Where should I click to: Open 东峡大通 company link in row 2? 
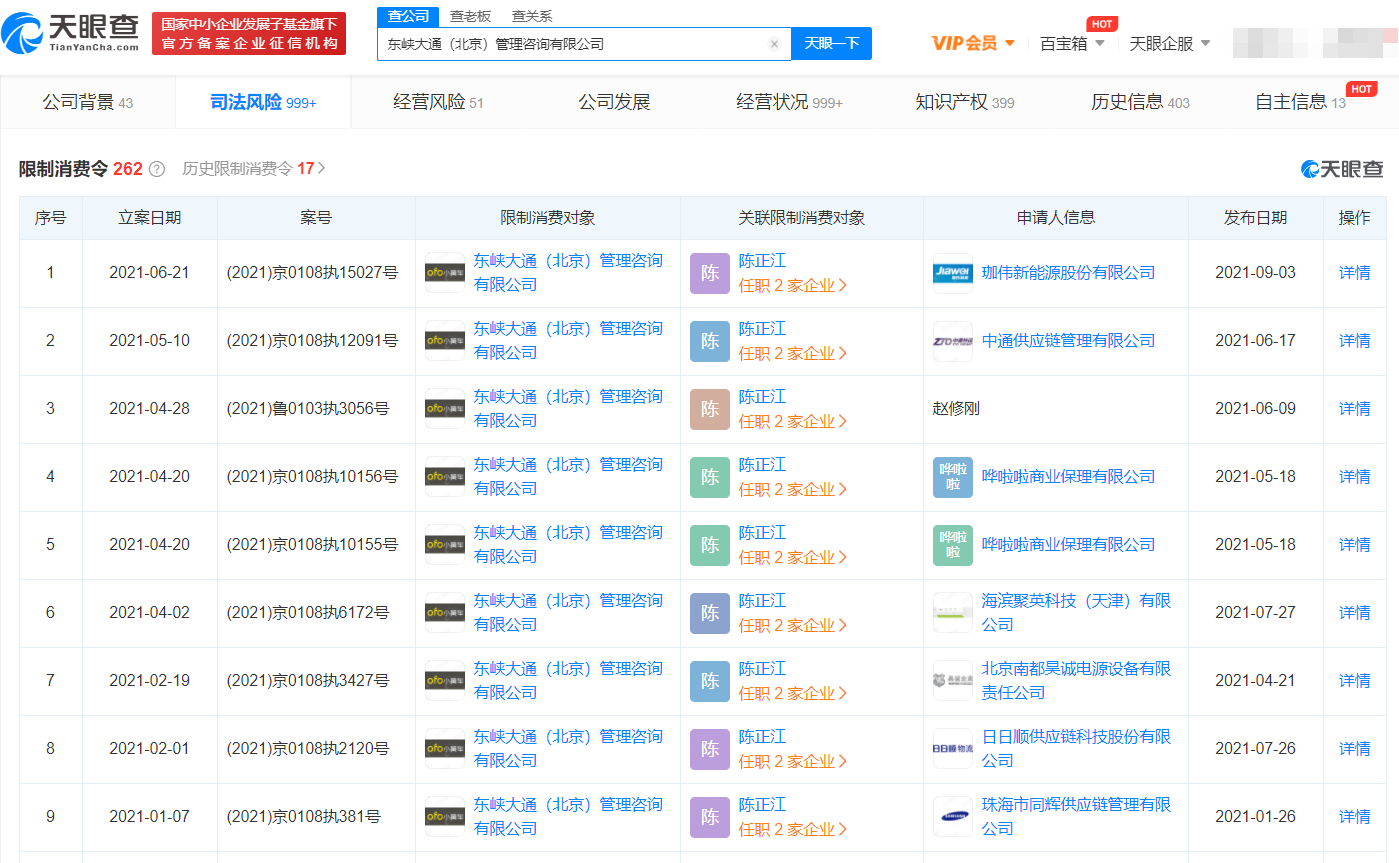tap(568, 341)
